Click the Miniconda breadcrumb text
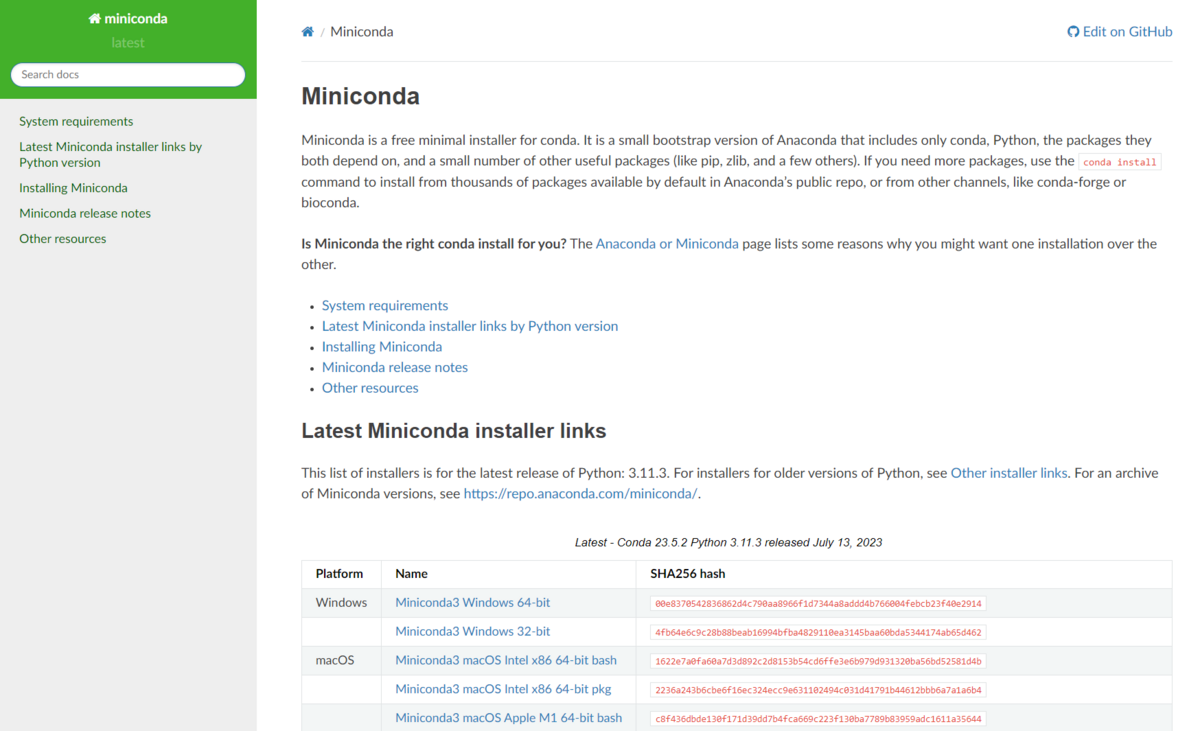The height and width of the screenshot is (731, 1200). (362, 32)
